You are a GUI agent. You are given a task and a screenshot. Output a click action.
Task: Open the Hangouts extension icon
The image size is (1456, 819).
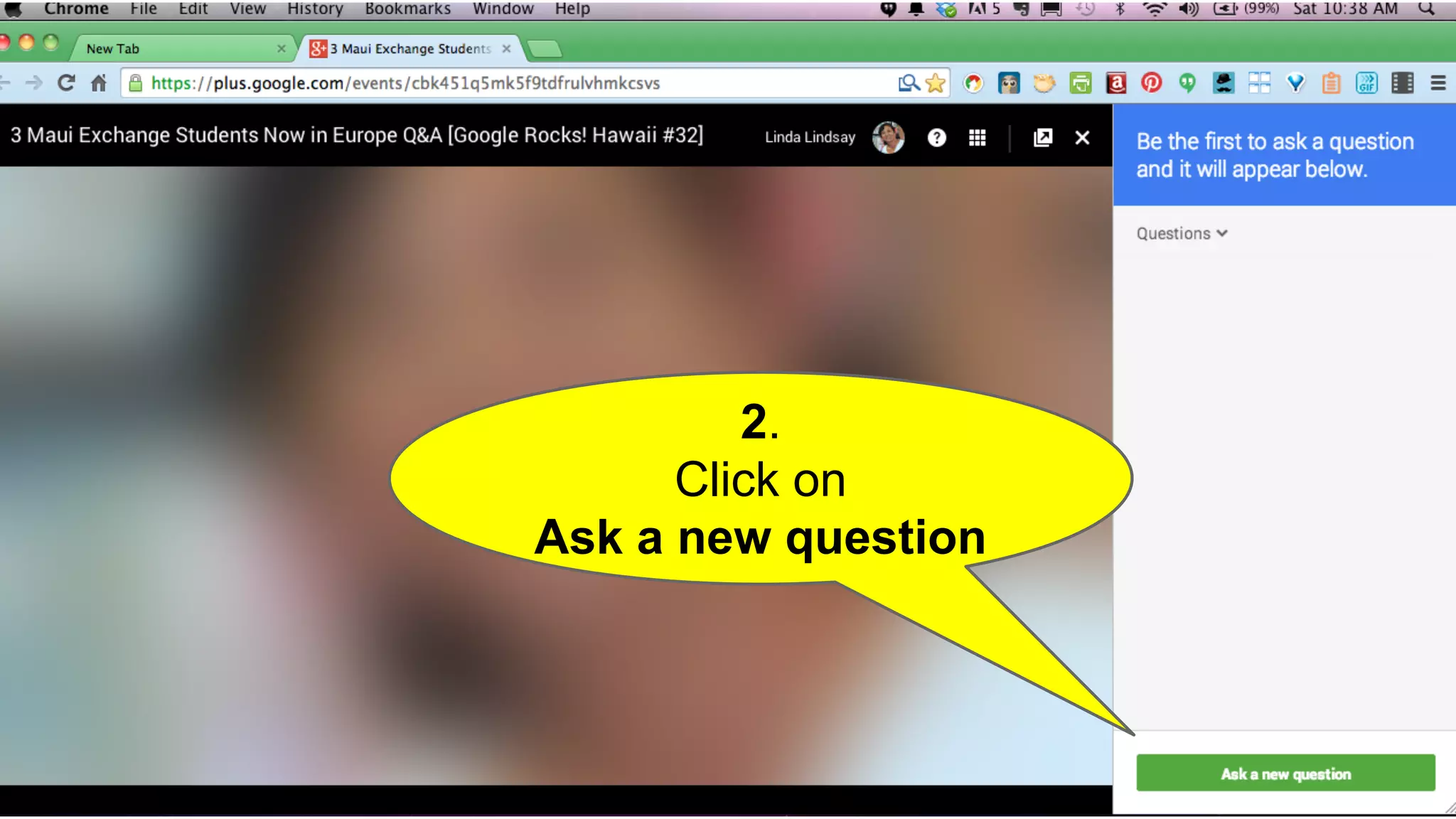[x=1187, y=83]
